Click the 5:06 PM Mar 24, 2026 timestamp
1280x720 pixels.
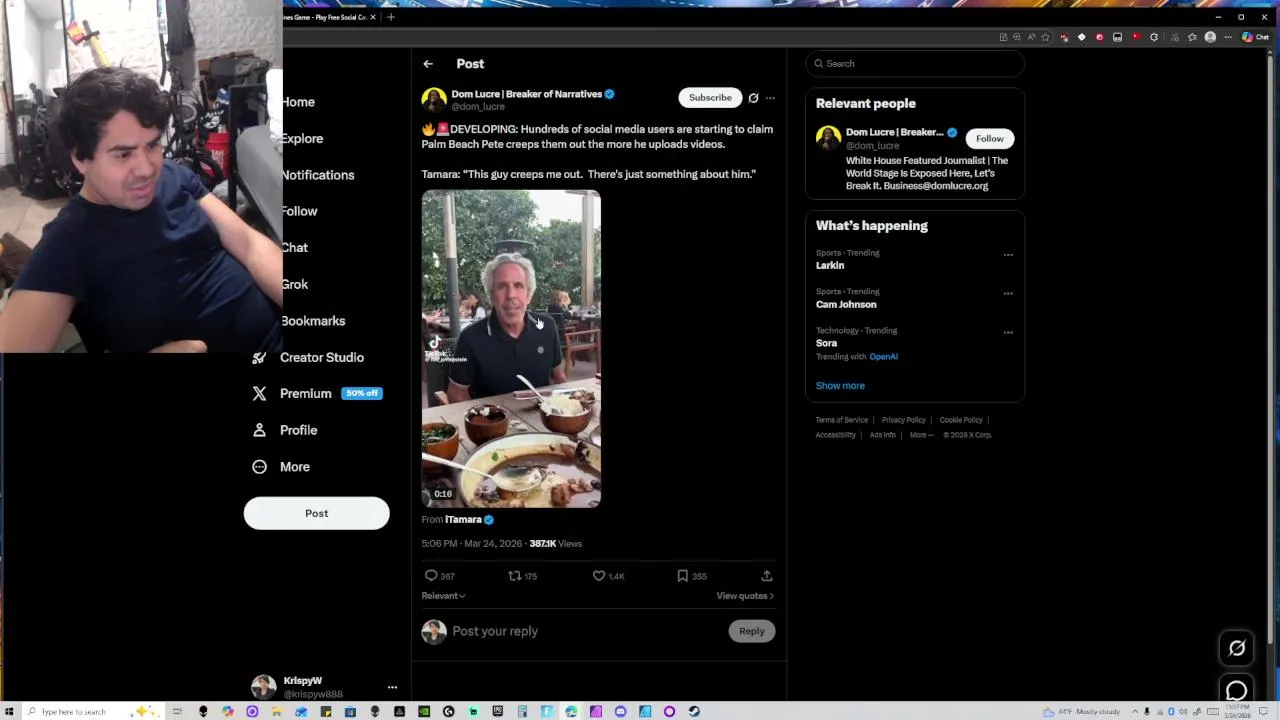tap(471, 544)
